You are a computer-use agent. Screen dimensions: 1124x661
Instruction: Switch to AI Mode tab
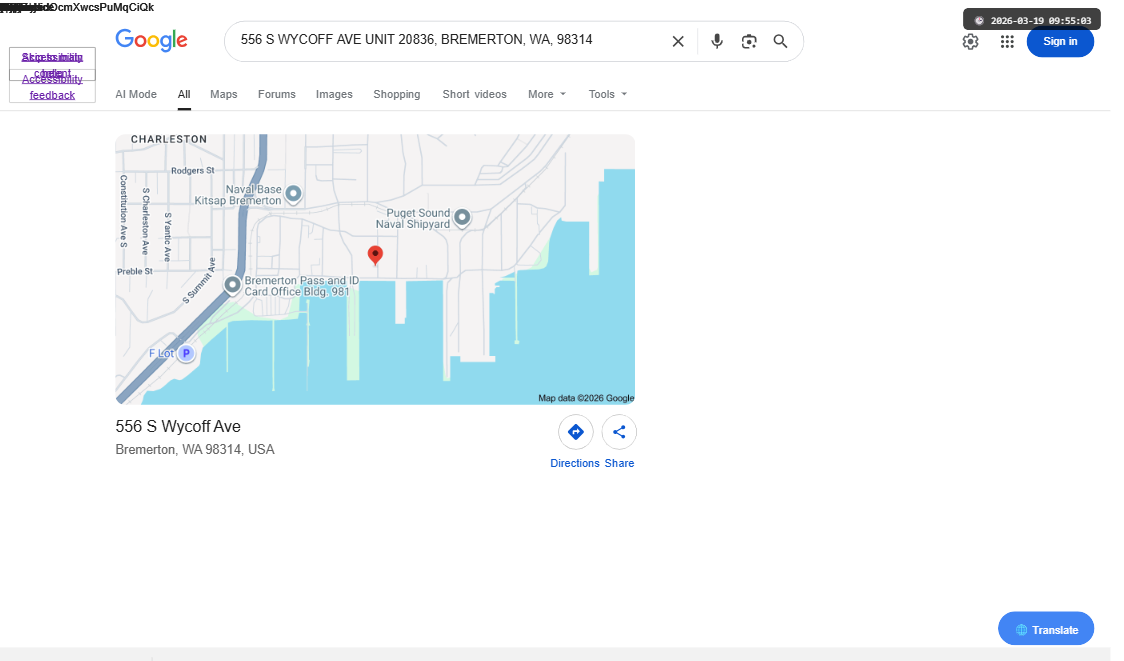click(x=136, y=94)
